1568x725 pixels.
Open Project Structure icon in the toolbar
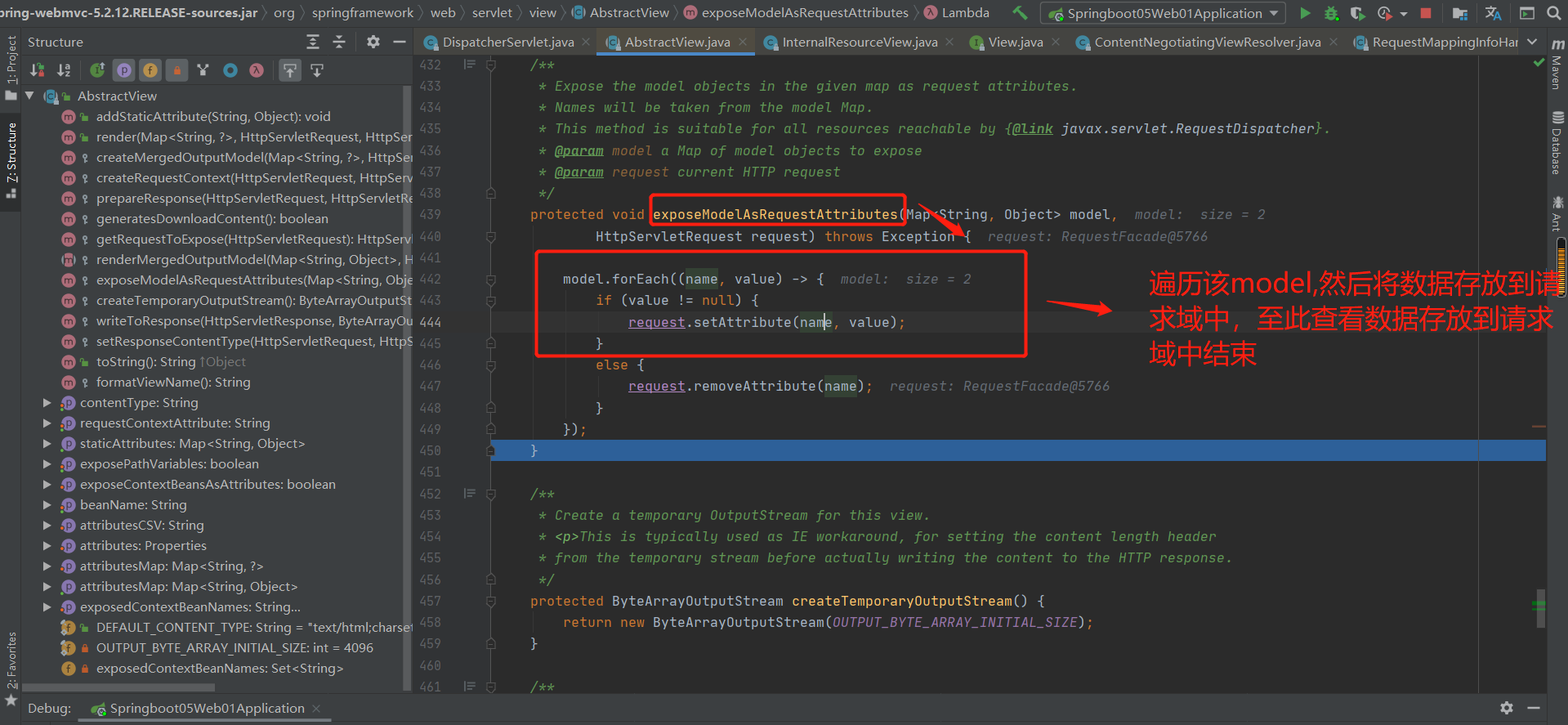pos(1460,13)
